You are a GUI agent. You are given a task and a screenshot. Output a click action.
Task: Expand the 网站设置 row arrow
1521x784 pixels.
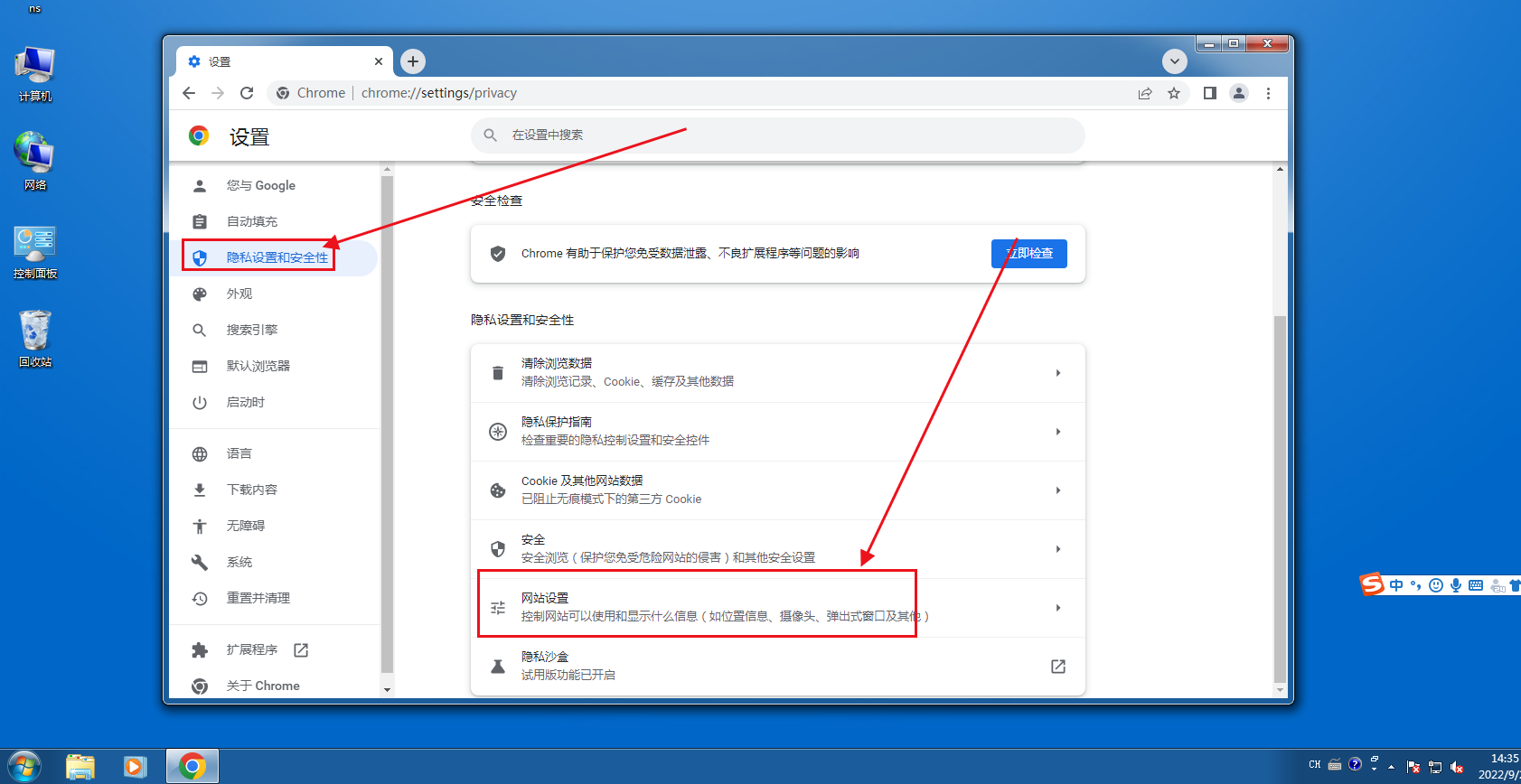pos(1058,608)
